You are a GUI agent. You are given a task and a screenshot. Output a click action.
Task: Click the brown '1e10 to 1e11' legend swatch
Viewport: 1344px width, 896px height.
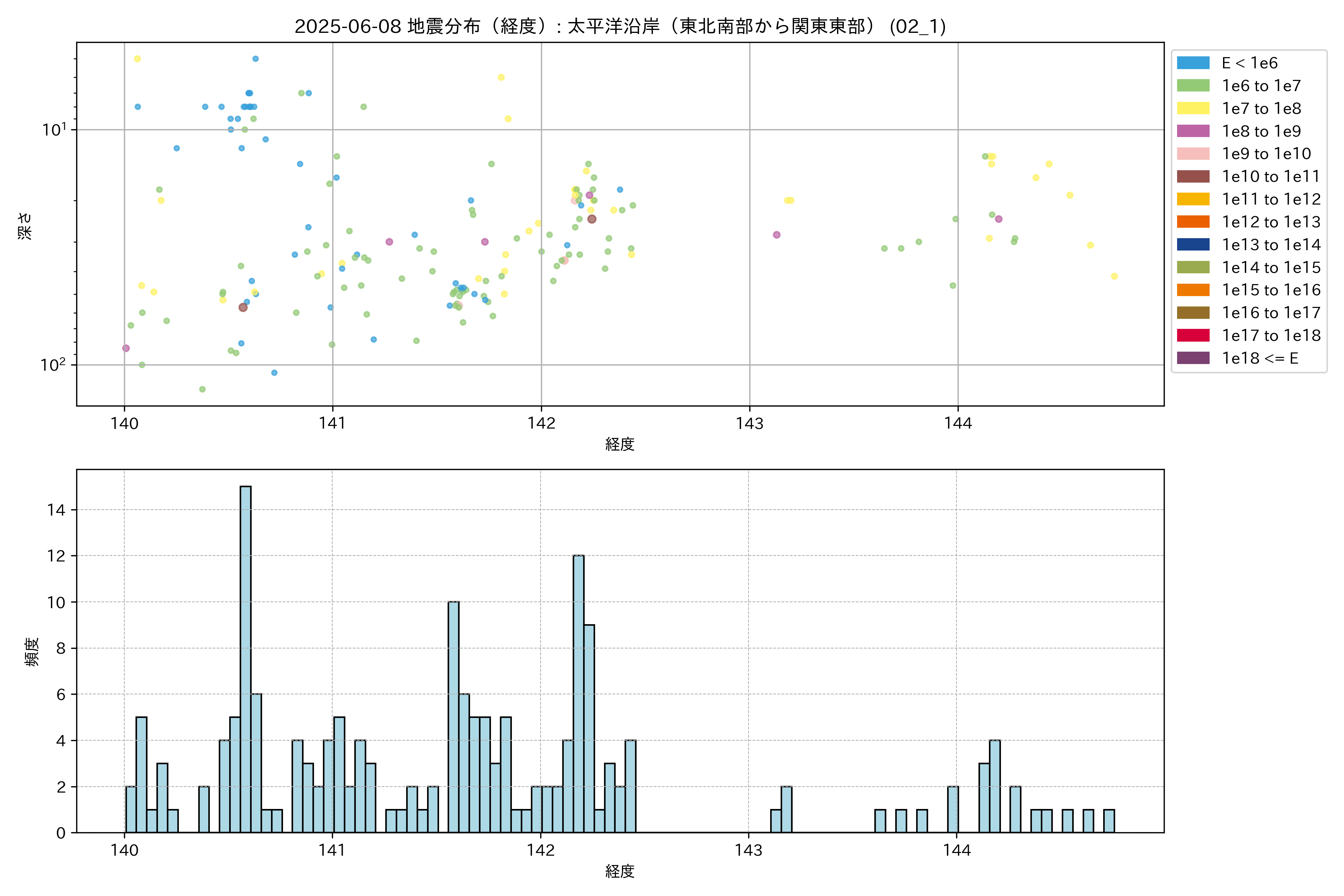point(1192,177)
